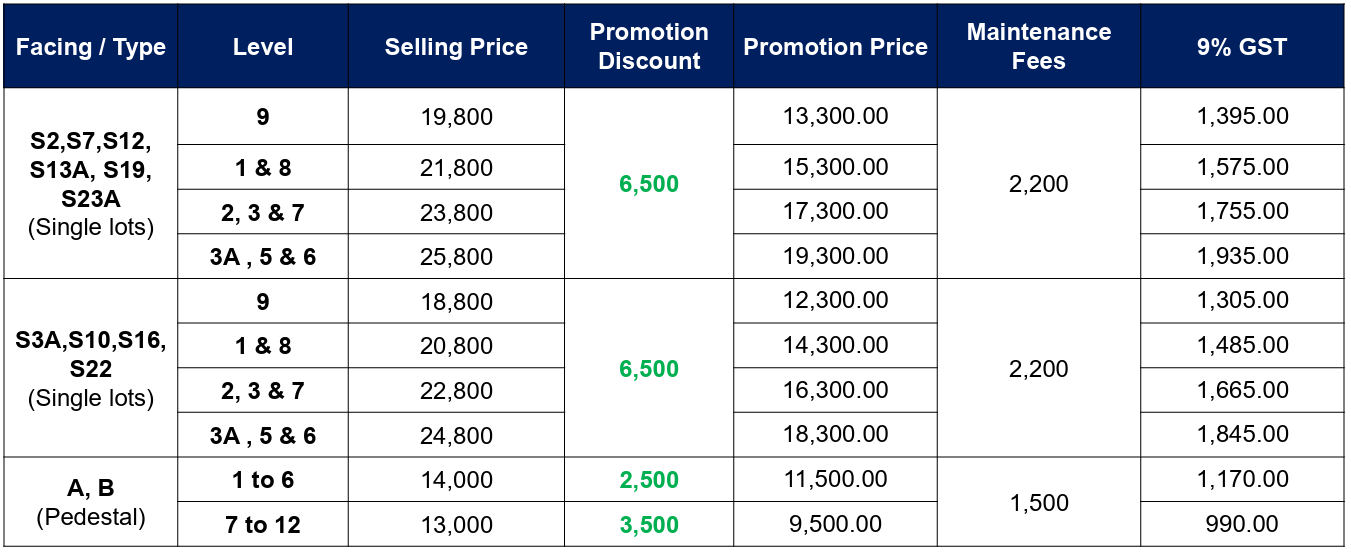Click the 19,800 selling price cell
The height and width of the screenshot is (553, 1351).
click(x=456, y=117)
